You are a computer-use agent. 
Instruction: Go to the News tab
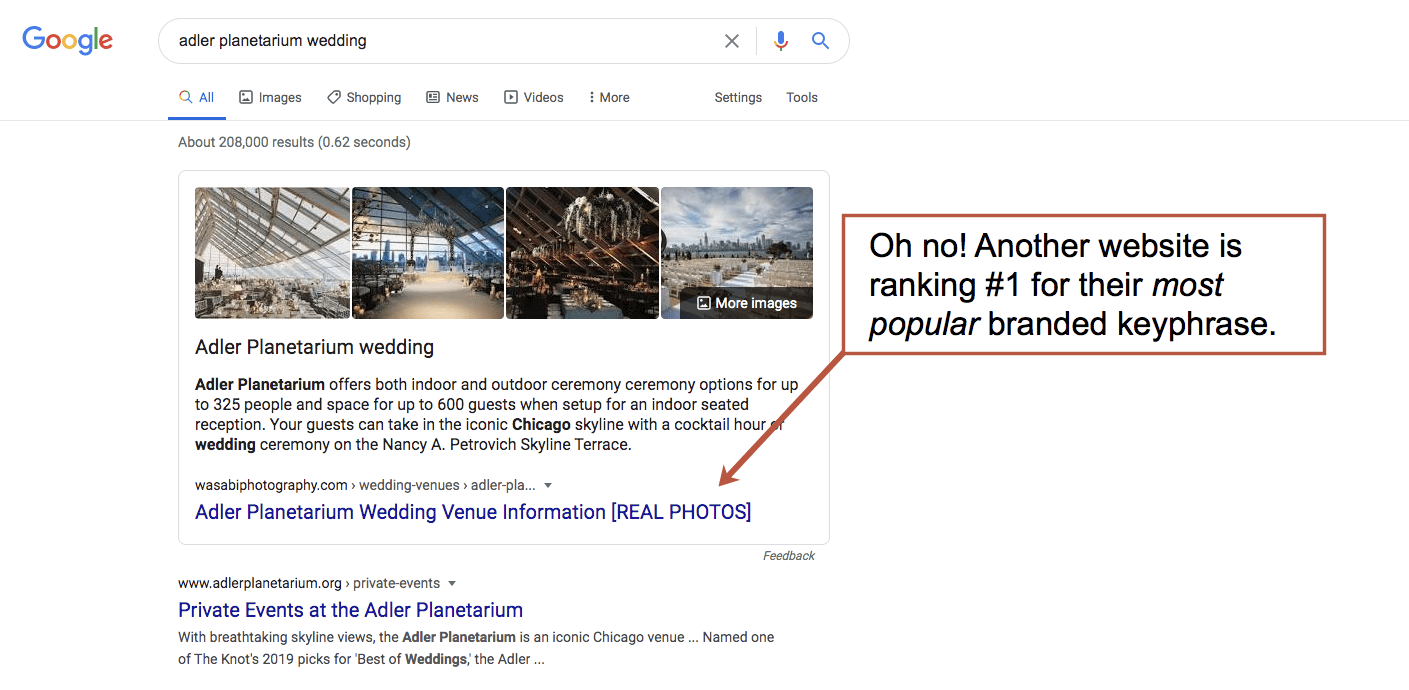click(x=452, y=97)
